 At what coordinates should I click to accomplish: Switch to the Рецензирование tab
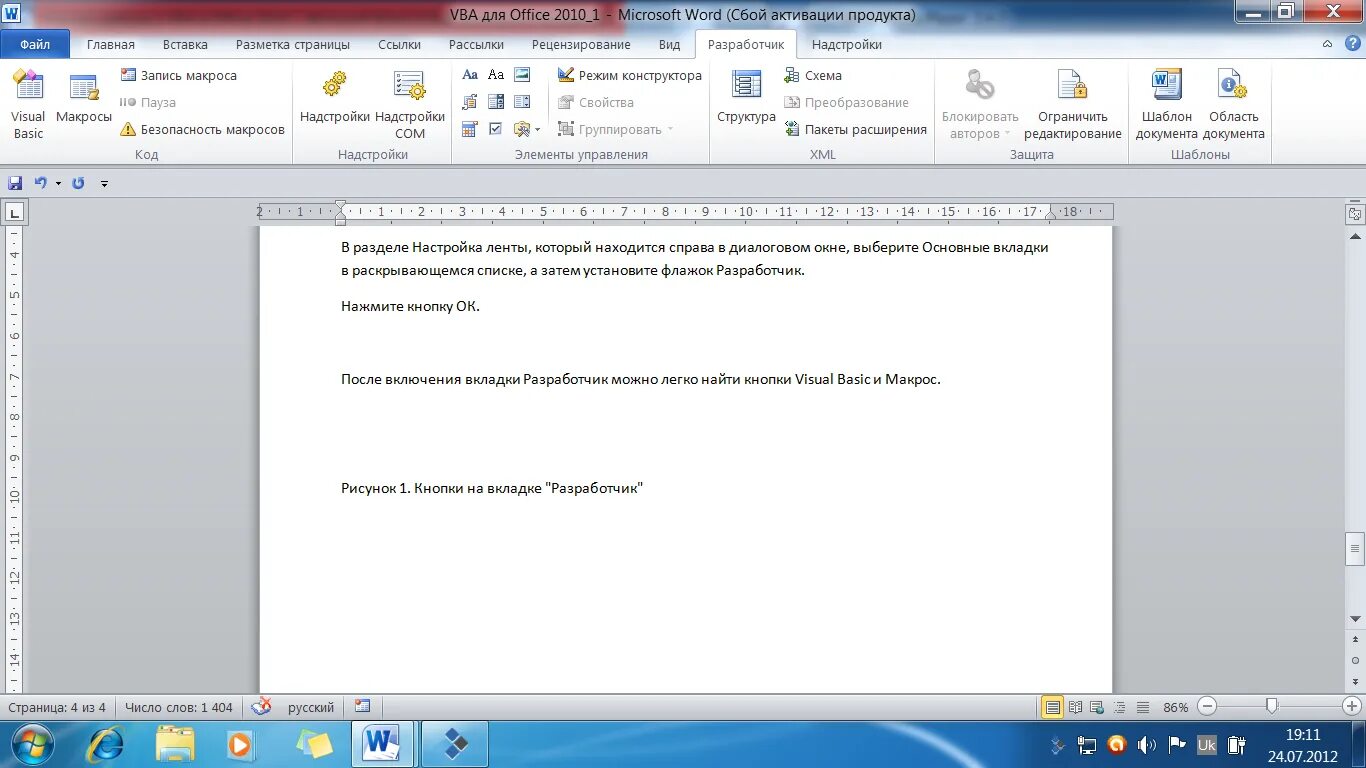coord(581,44)
